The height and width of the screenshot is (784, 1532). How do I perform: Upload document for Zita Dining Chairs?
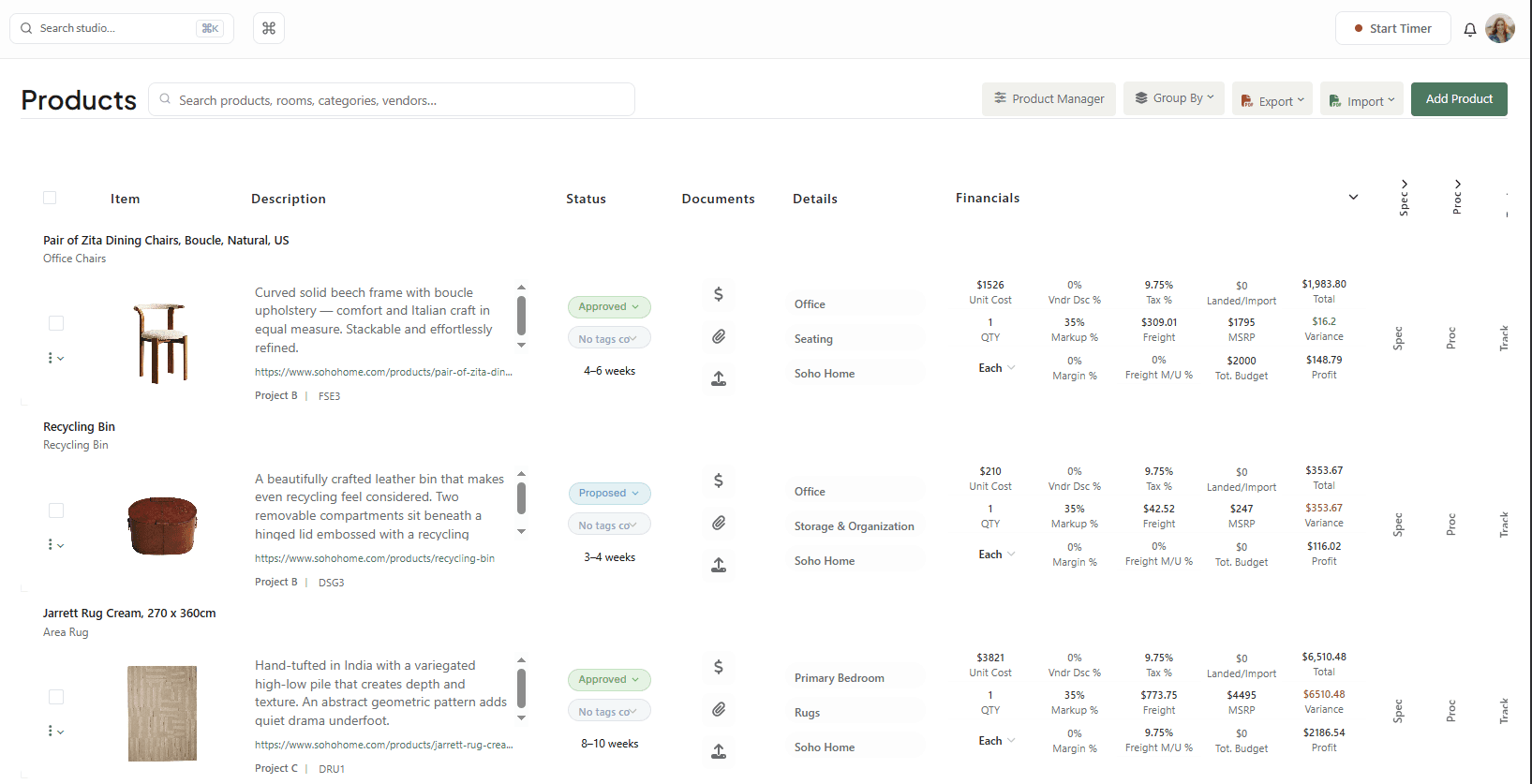pyautogui.click(x=719, y=378)
